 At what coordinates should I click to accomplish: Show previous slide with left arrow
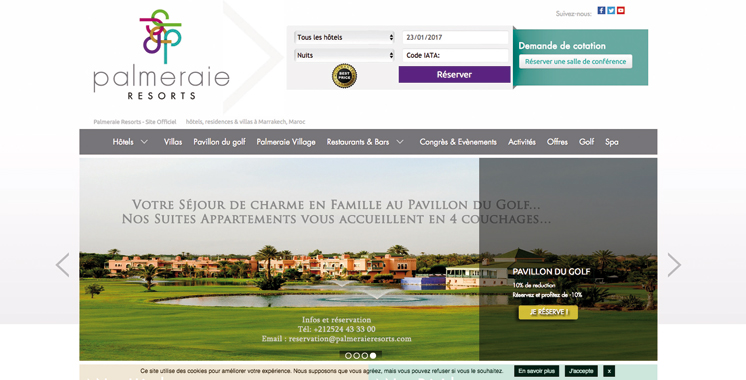pyautogui.click(x=62, y=265)
